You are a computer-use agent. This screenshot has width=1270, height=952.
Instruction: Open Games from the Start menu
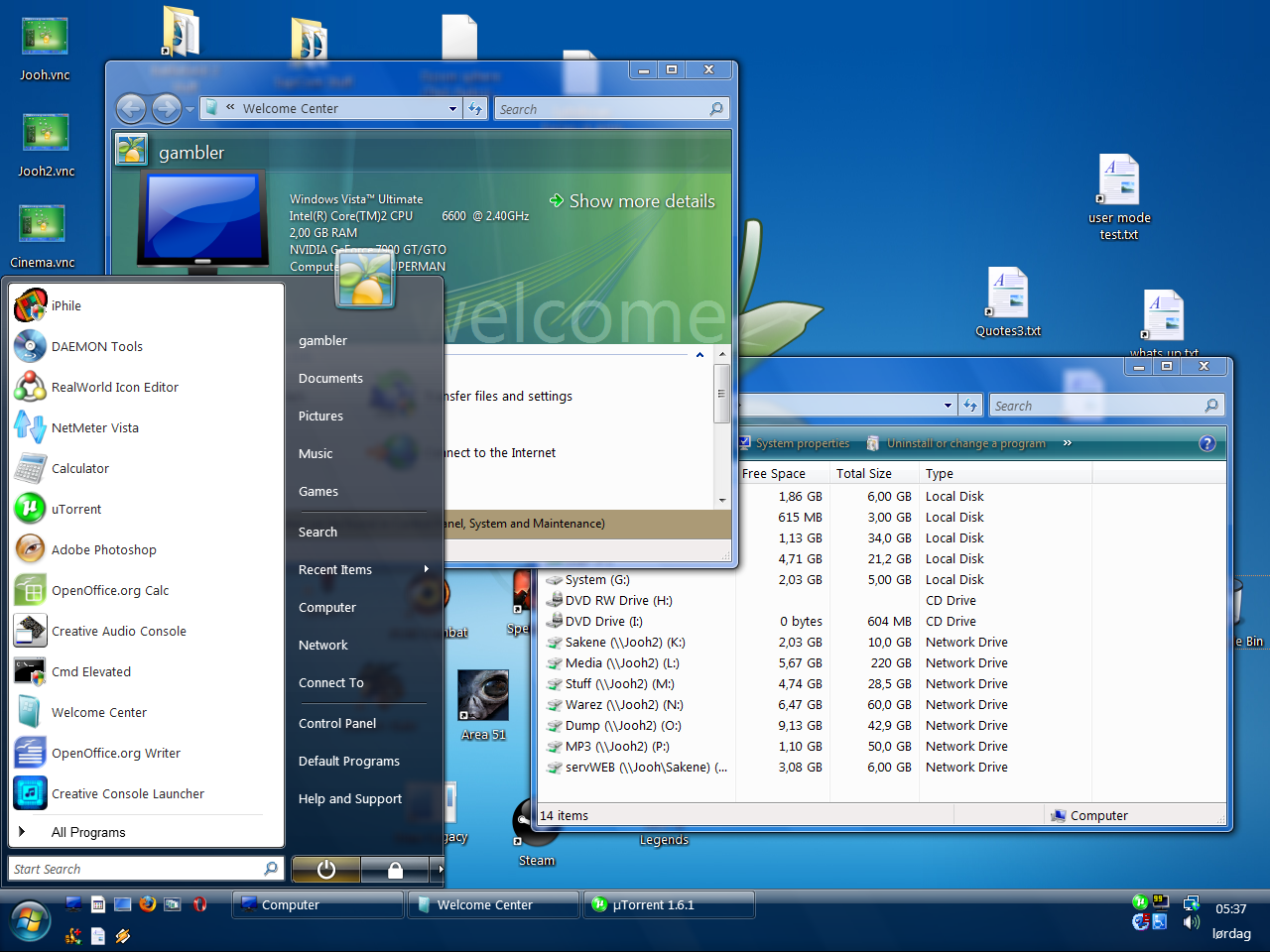[x=318, y=491]
